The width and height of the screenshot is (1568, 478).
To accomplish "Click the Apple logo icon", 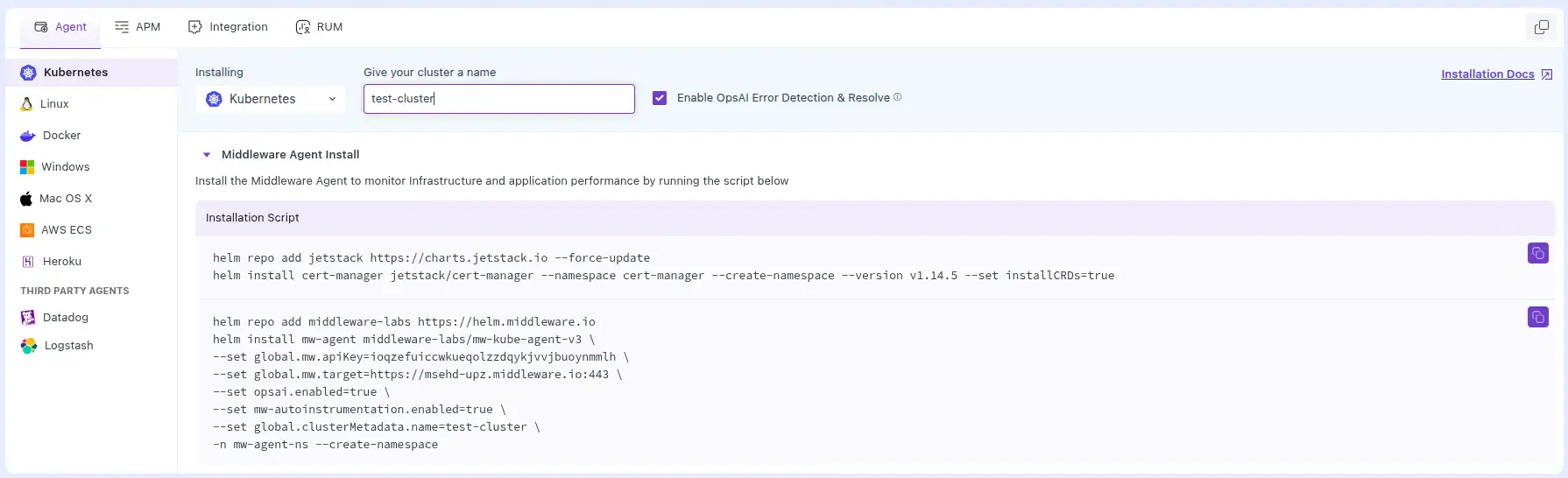I will pyautogui.click(x=26, y=199).
